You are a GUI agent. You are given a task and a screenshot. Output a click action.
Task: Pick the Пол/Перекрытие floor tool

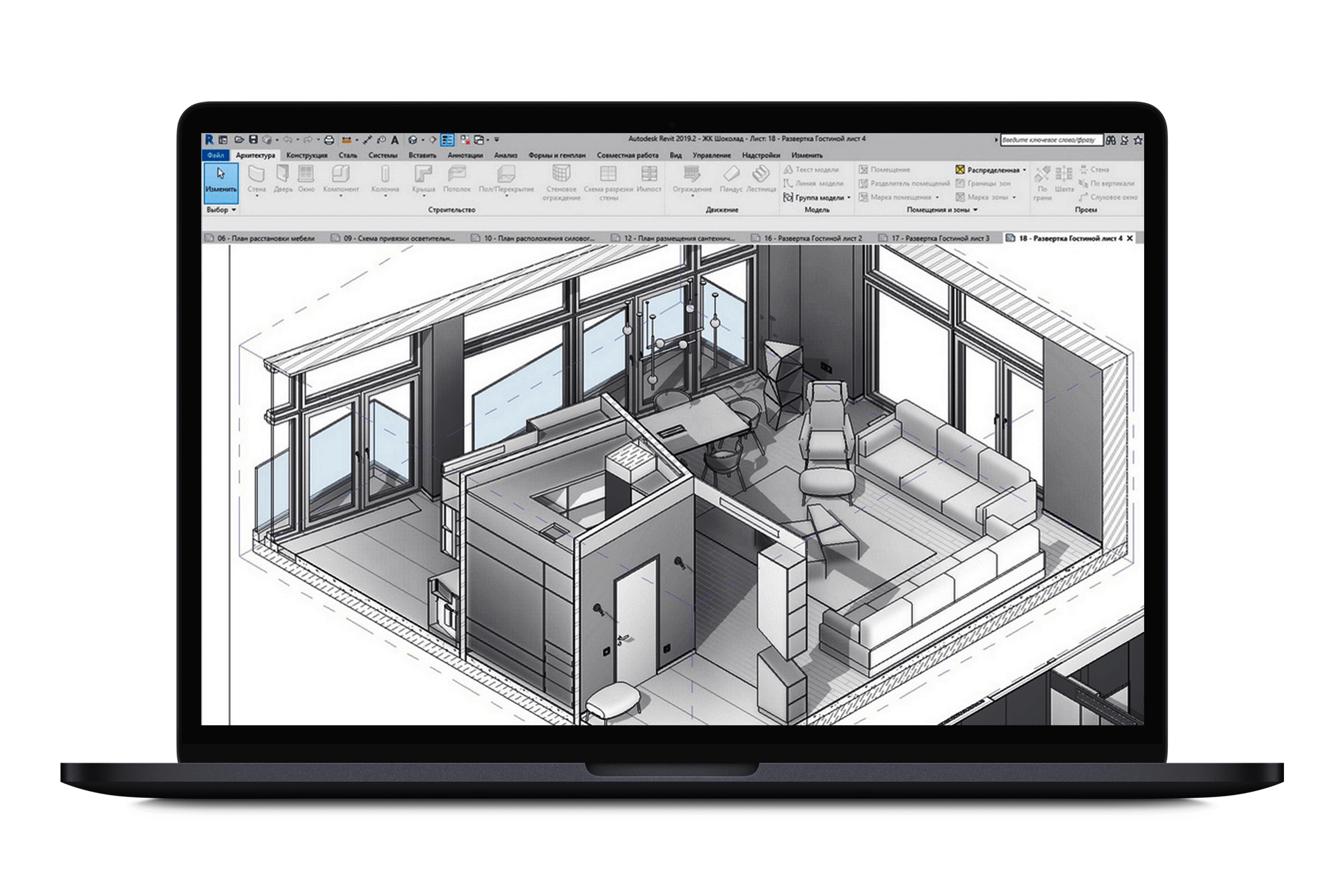(x=506, y=179)
